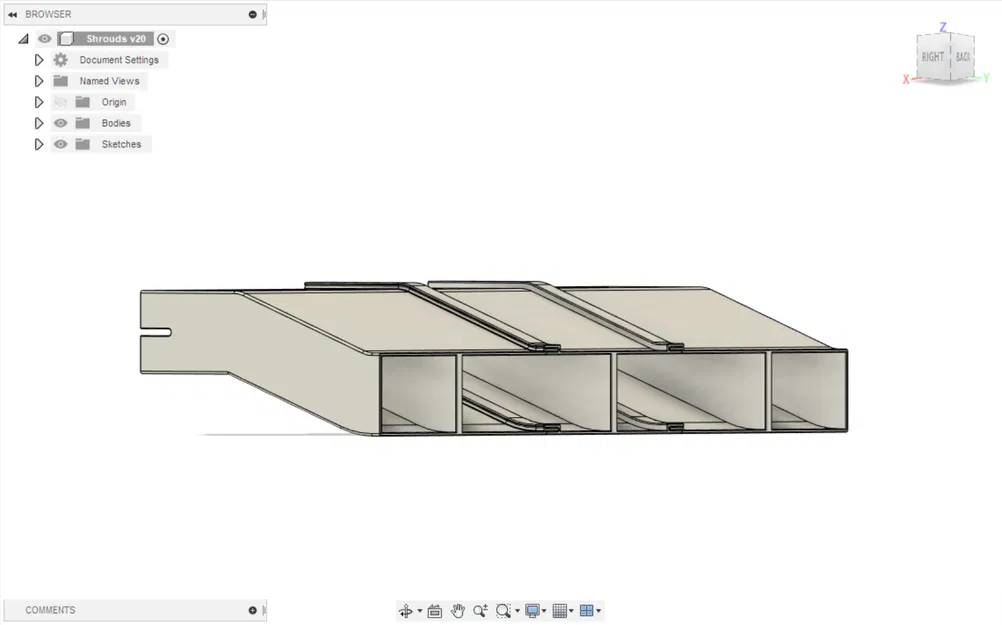The width and height of the screenshot is (1002, 625).
Task: Collapse the BROWSER panel header
Action: coord(12,14)
